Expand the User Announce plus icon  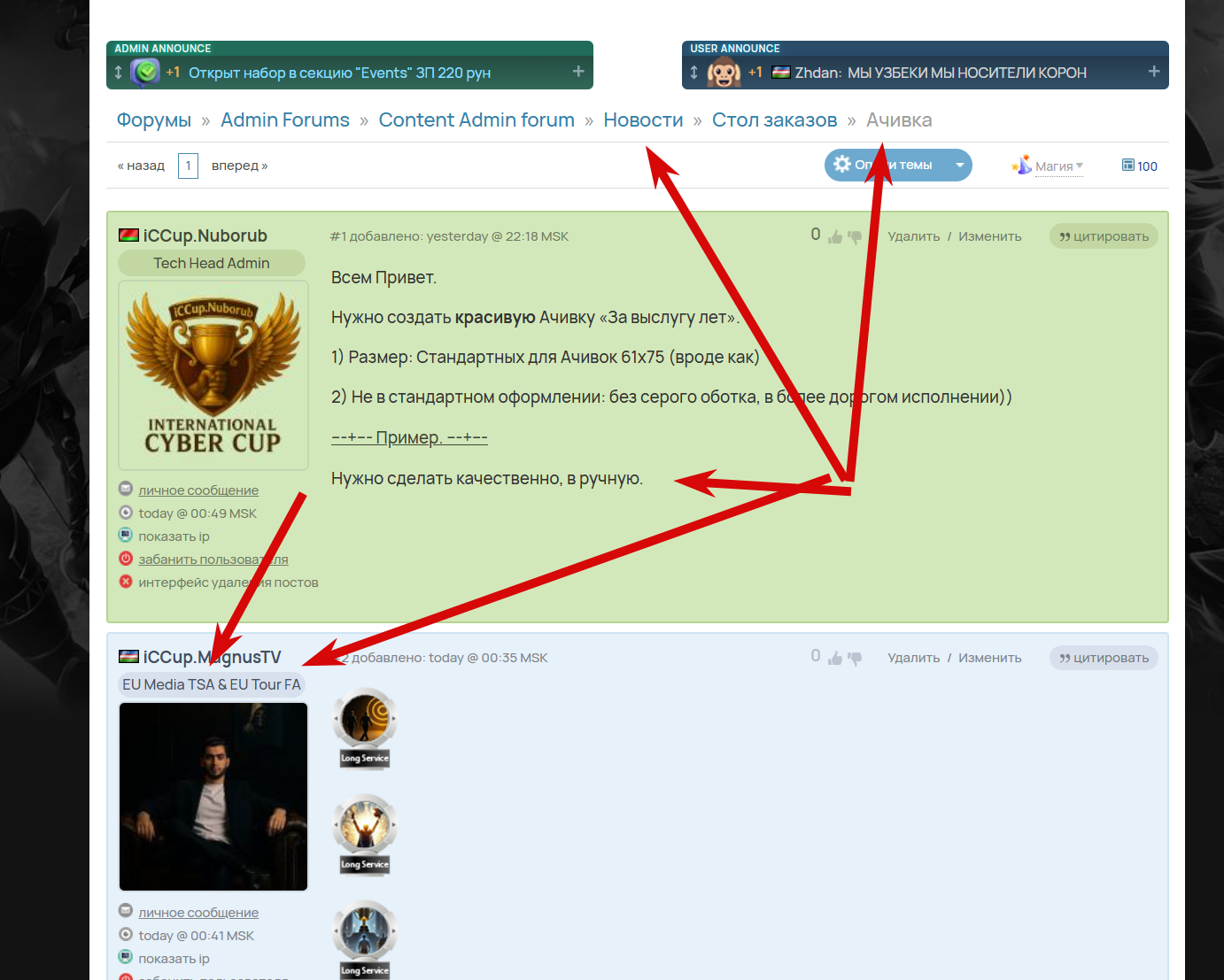[1154, 72]
